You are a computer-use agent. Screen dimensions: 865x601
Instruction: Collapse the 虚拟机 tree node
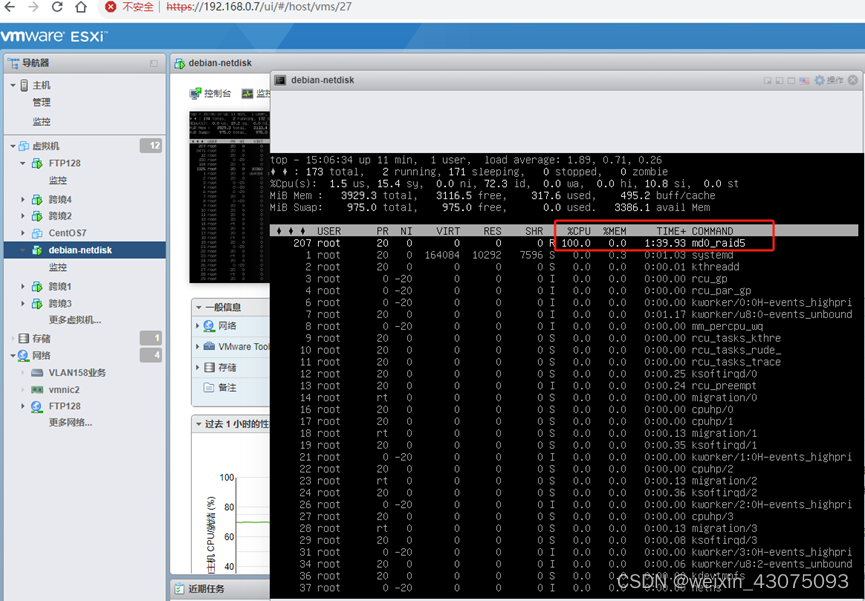[x=13, y=146]
